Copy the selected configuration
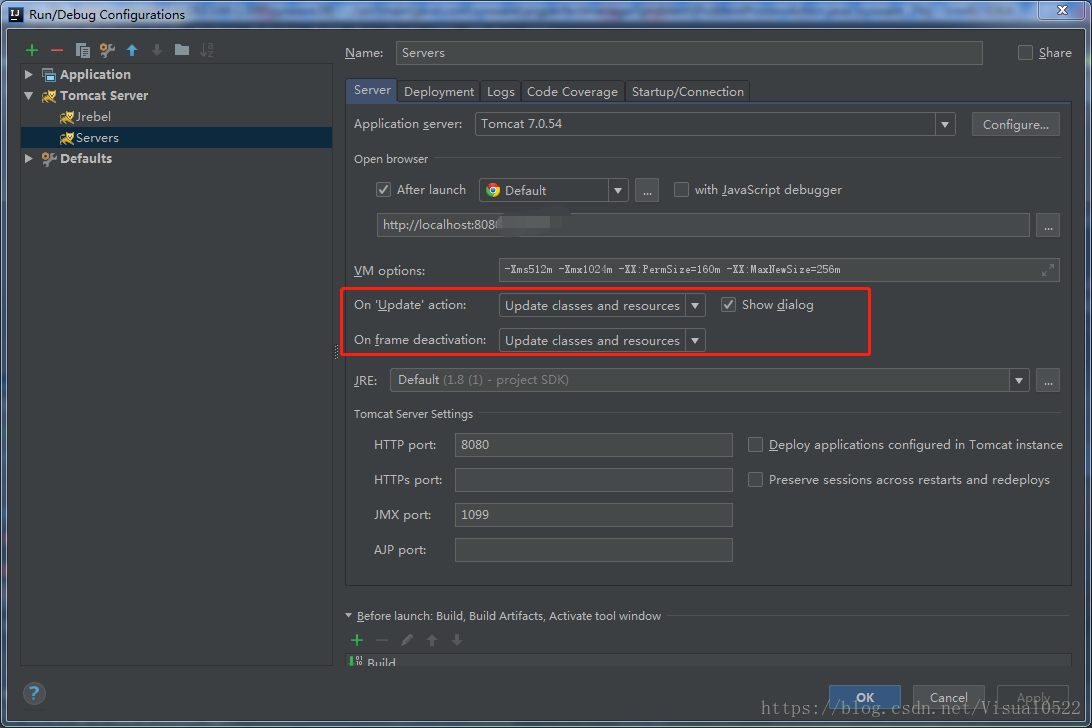 [82, 50]
